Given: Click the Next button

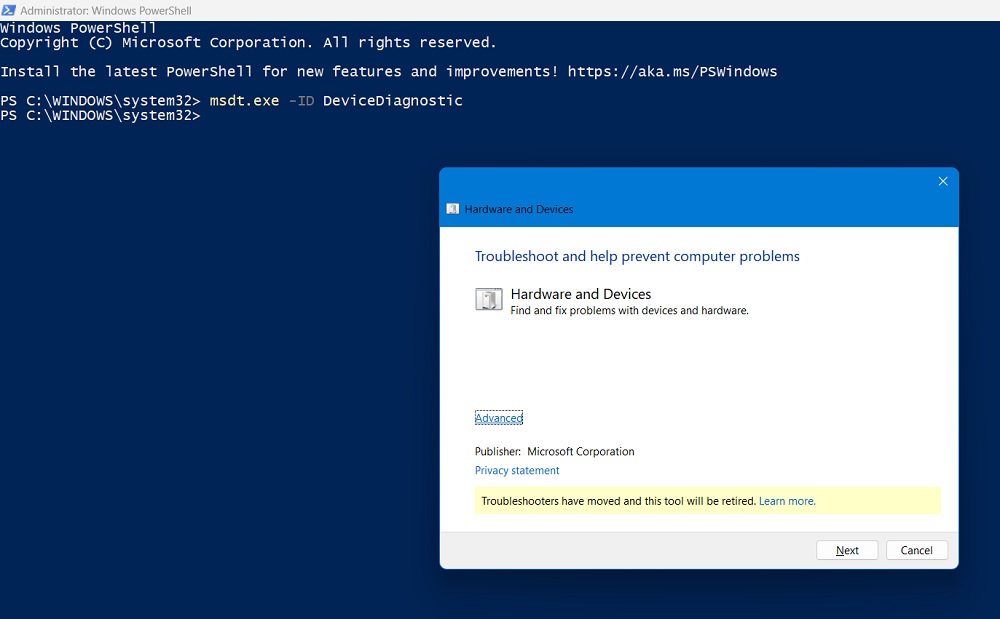Looking at the screenshot, I should point(846,550).
